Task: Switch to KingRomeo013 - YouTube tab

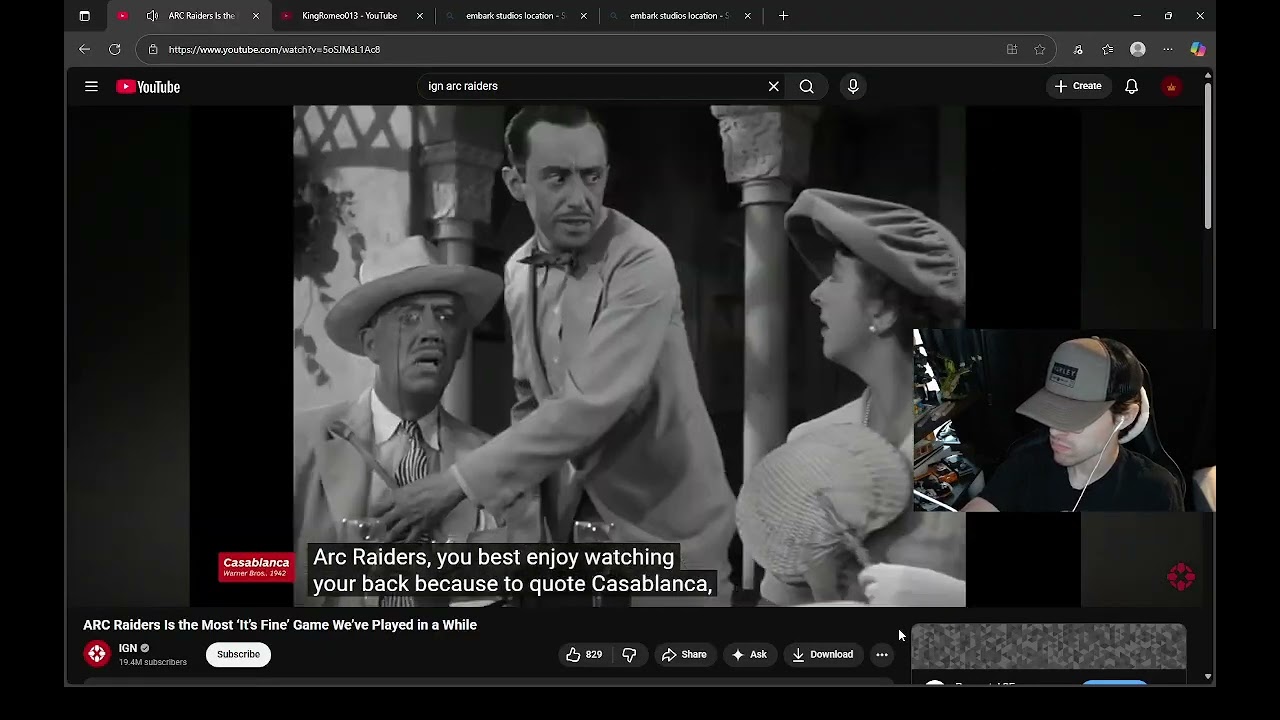Action: click(350, 16)
